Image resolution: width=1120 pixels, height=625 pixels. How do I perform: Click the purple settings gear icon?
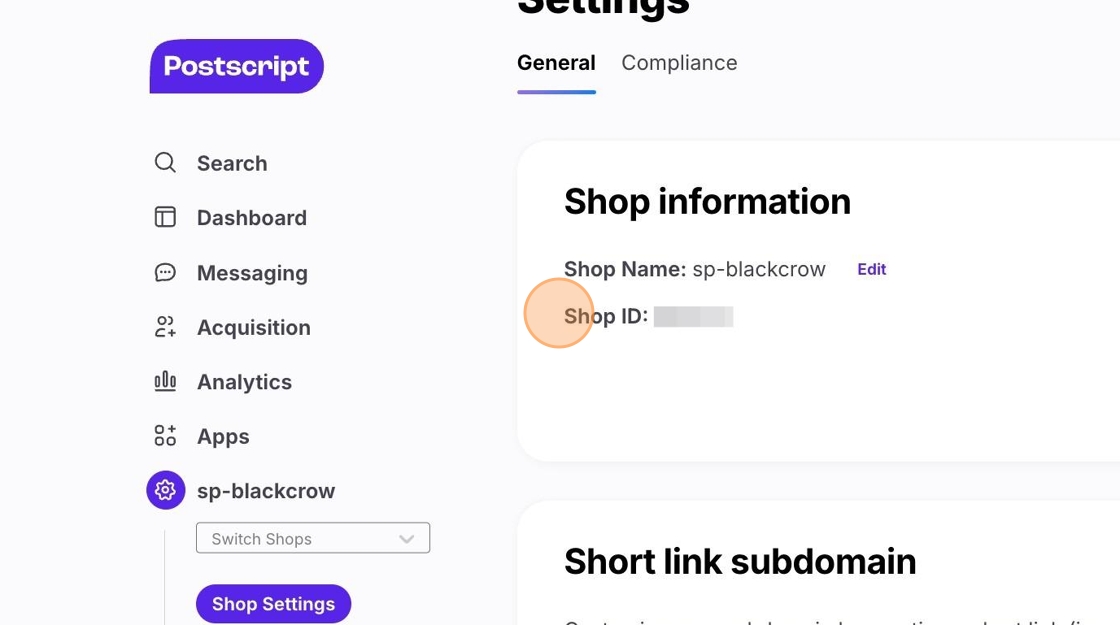pyautogui.click(x=166, y=490)
